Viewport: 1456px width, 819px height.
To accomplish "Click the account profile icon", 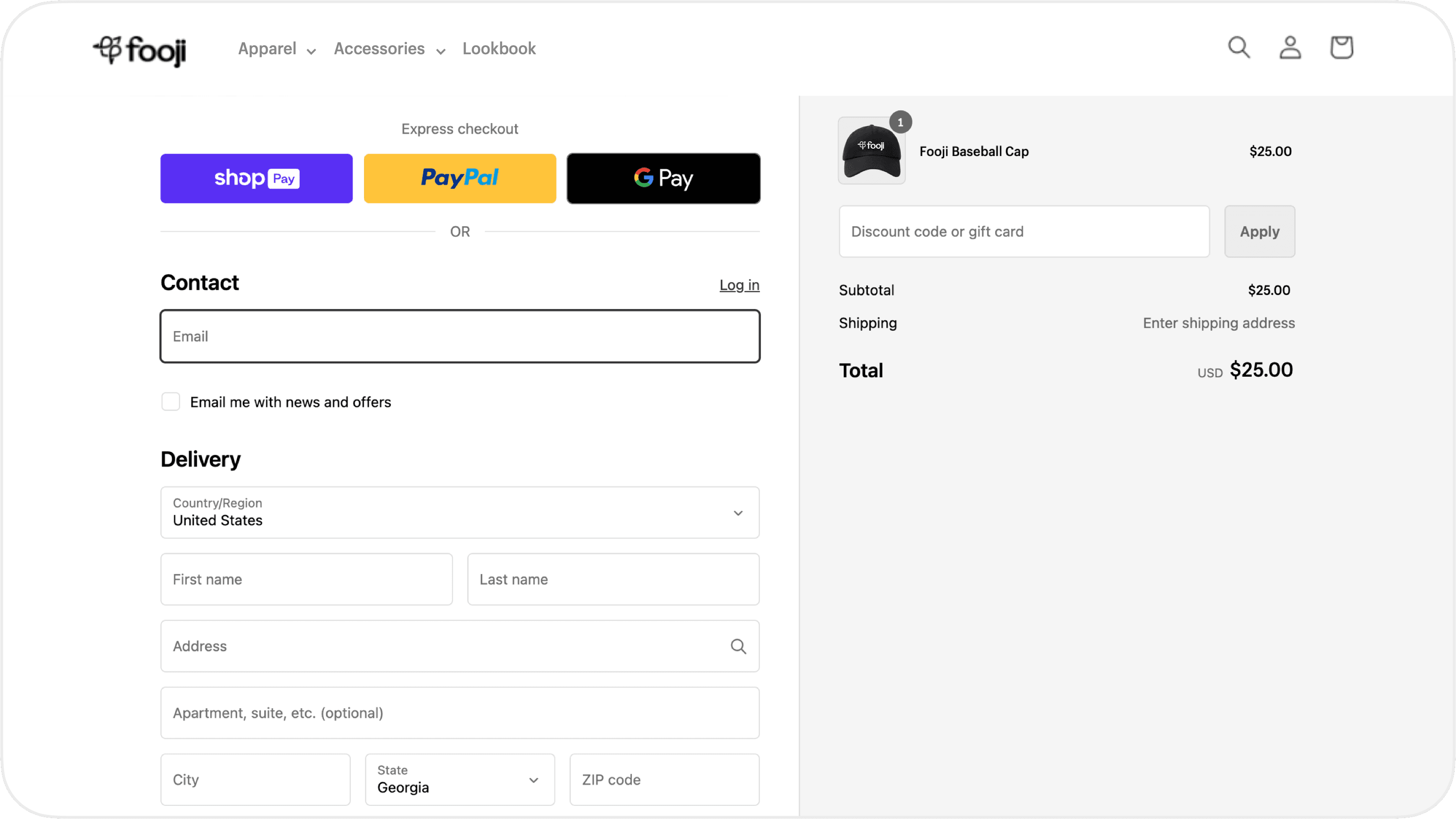I will coord(1290,47).
